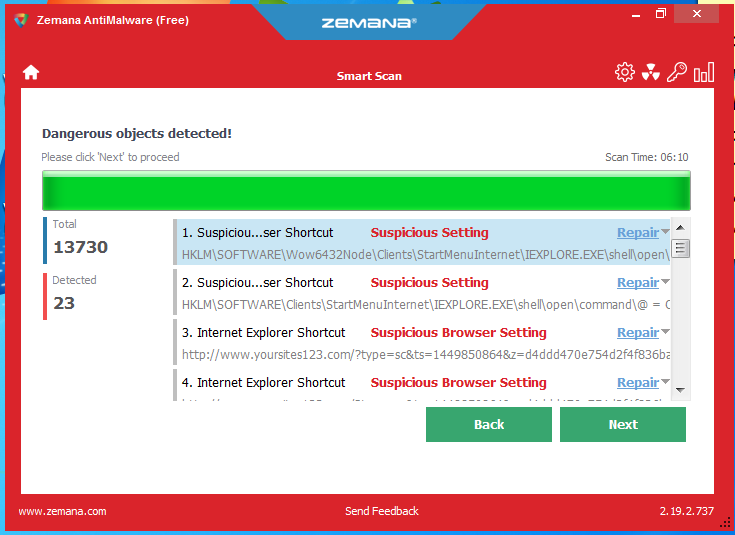Click the Repair link for item 3

tap(638, 332)
